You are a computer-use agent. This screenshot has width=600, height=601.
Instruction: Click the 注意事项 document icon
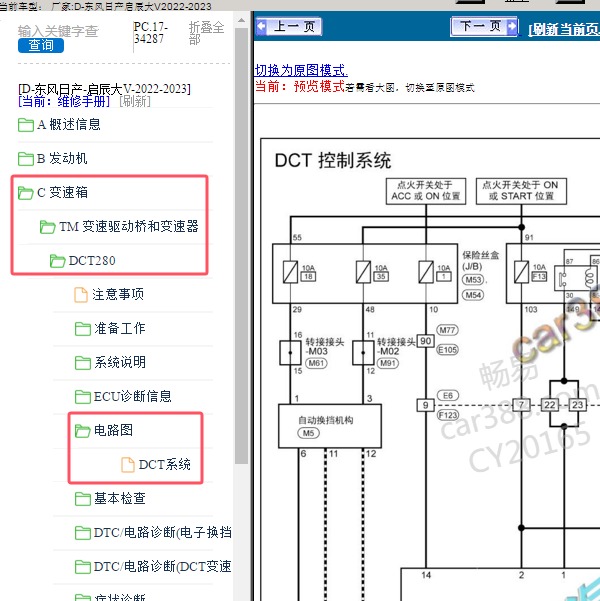pyautogui.click(x=81, y=295)
